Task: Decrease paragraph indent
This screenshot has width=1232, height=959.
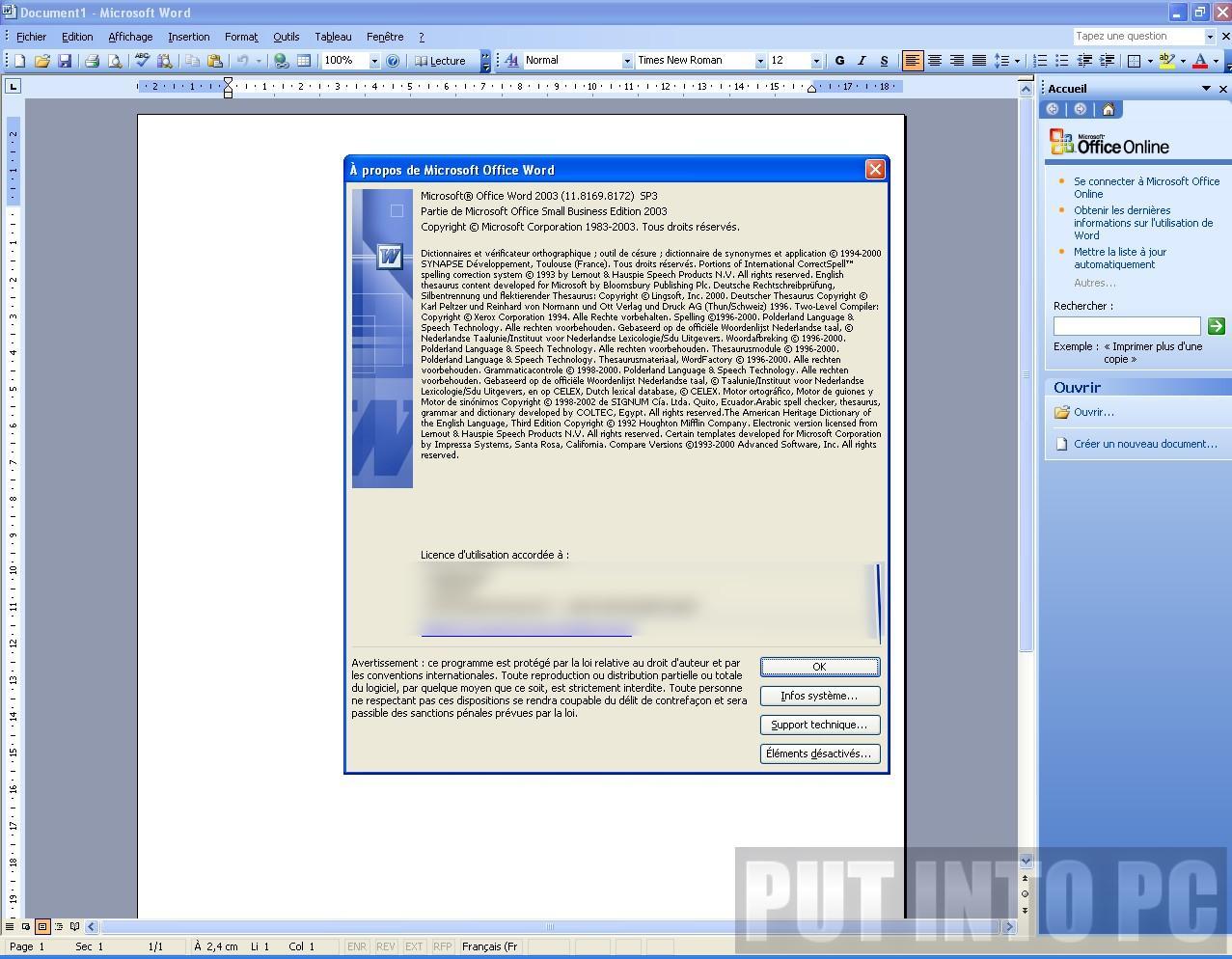Action: pos(1084,61)
